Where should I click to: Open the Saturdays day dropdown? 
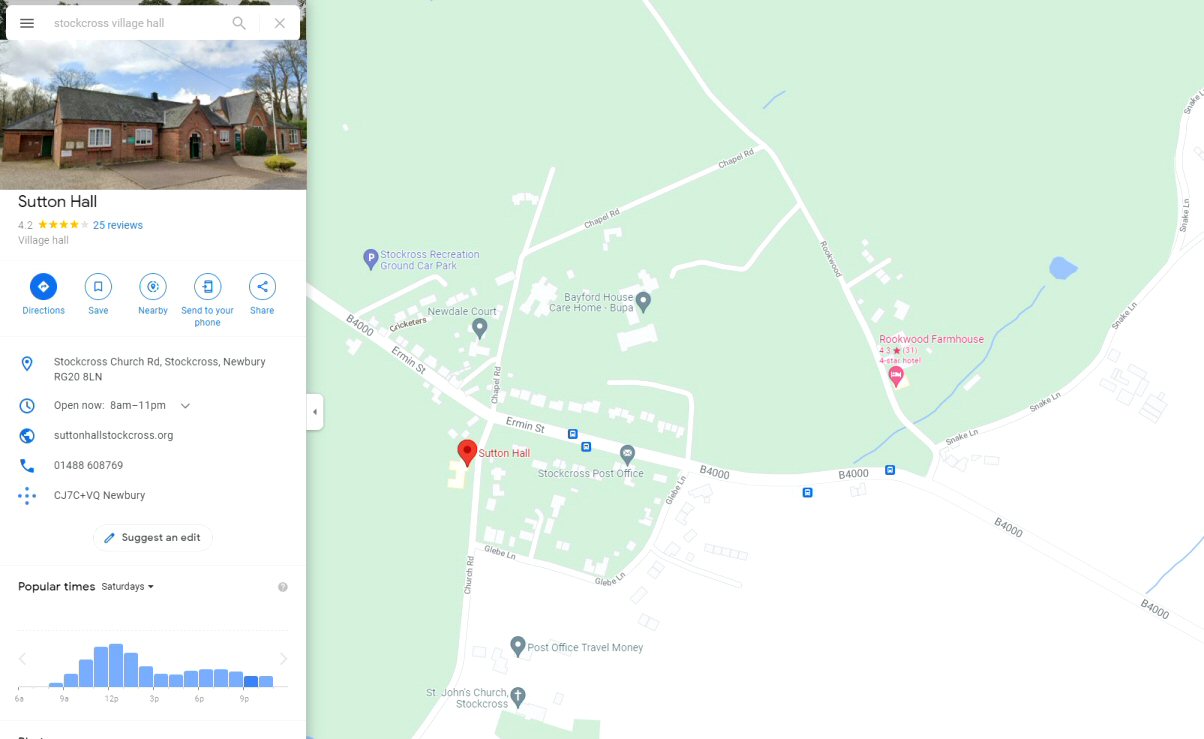[x=128, y=587]
